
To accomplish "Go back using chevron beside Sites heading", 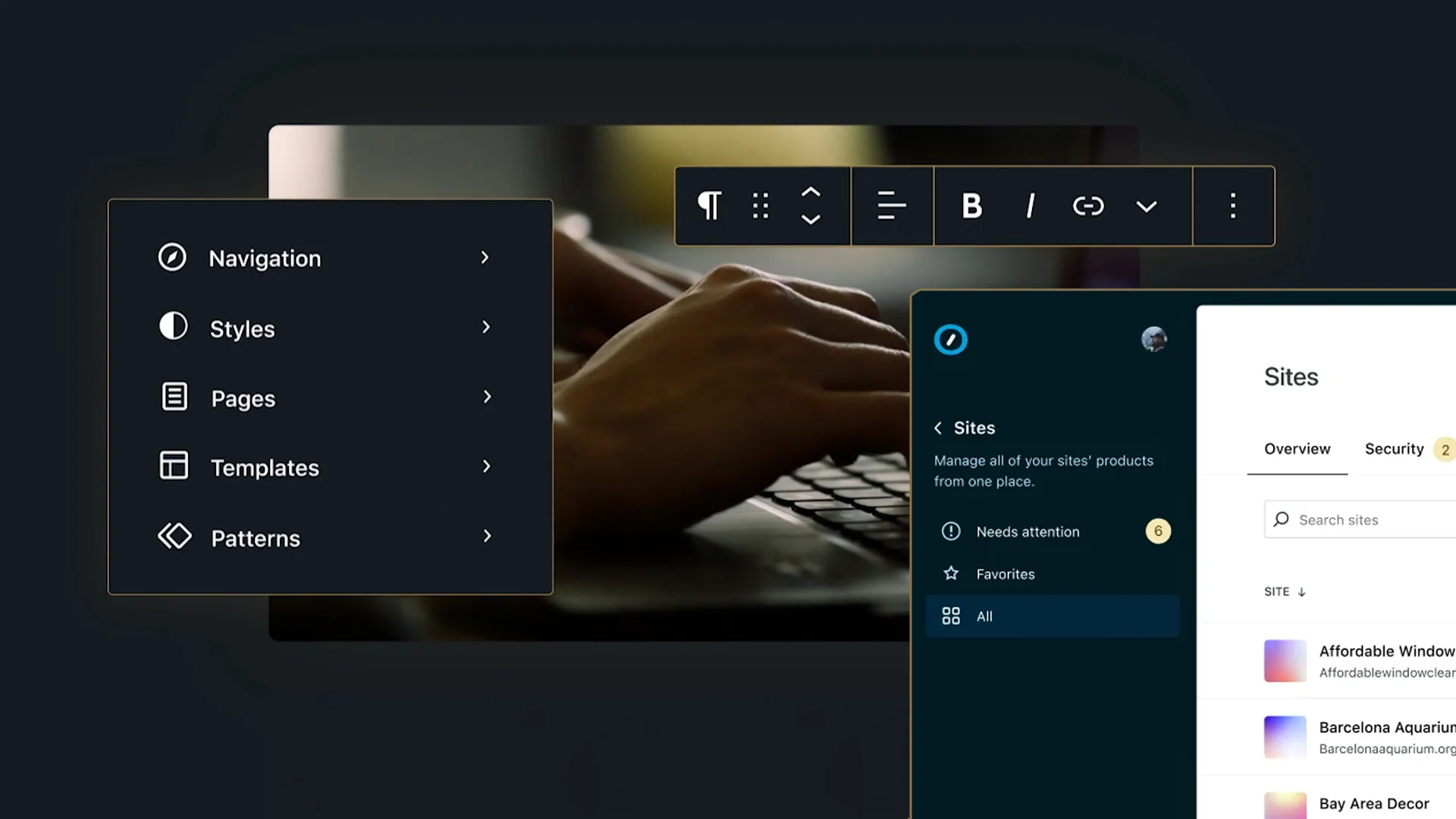I will click(938, 428).
